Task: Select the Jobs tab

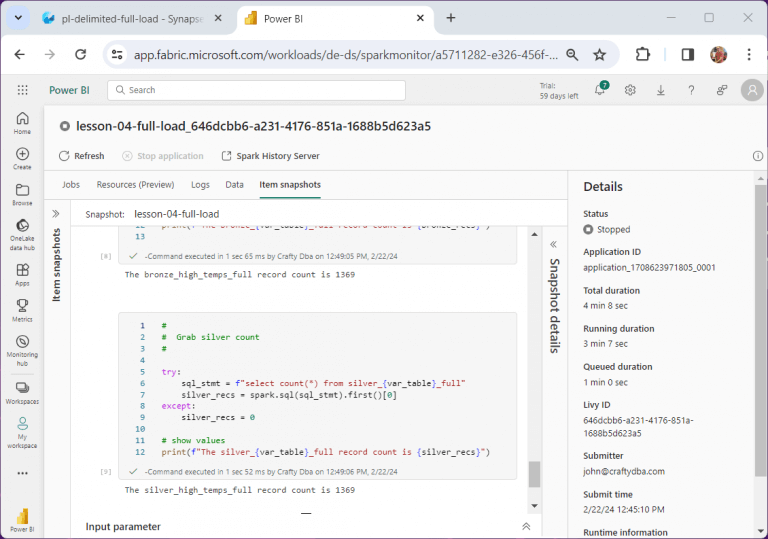Action: click(71, 185)
